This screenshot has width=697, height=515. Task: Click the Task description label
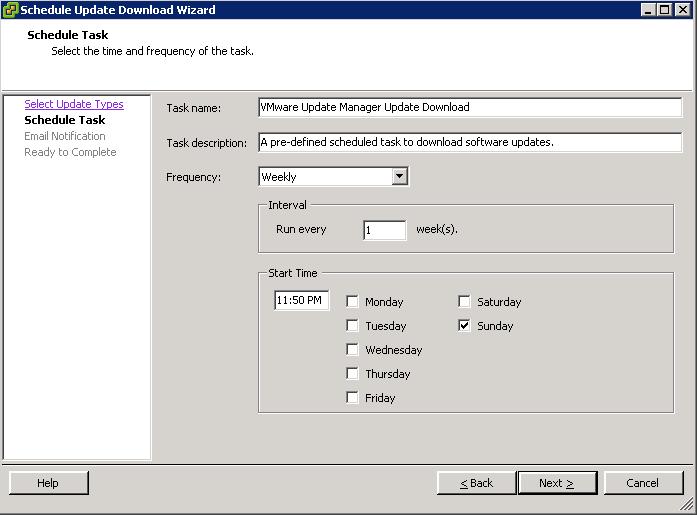click(206, 143)
